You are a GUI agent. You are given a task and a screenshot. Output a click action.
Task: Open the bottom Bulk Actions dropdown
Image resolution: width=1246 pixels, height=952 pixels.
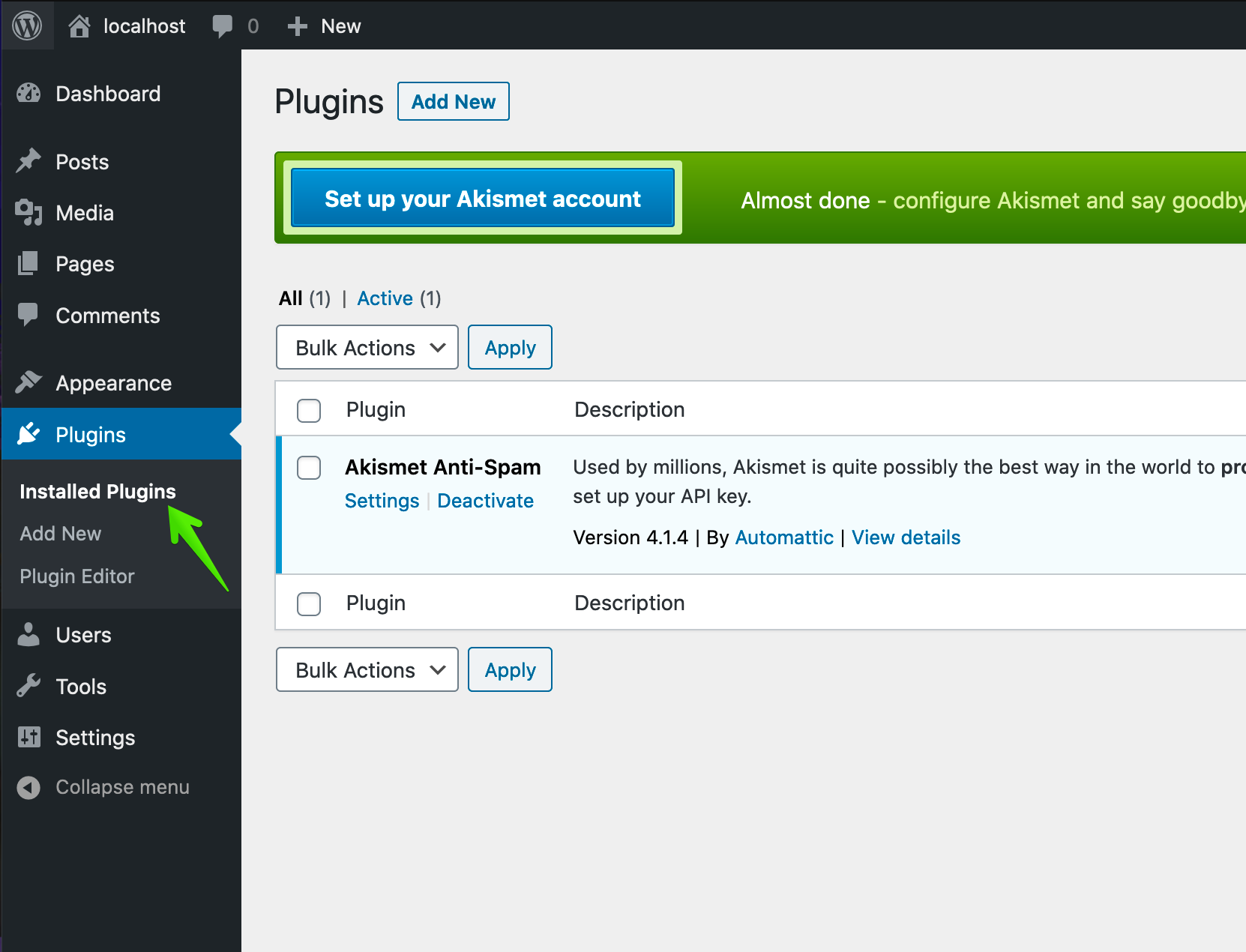tap(367, 669)
